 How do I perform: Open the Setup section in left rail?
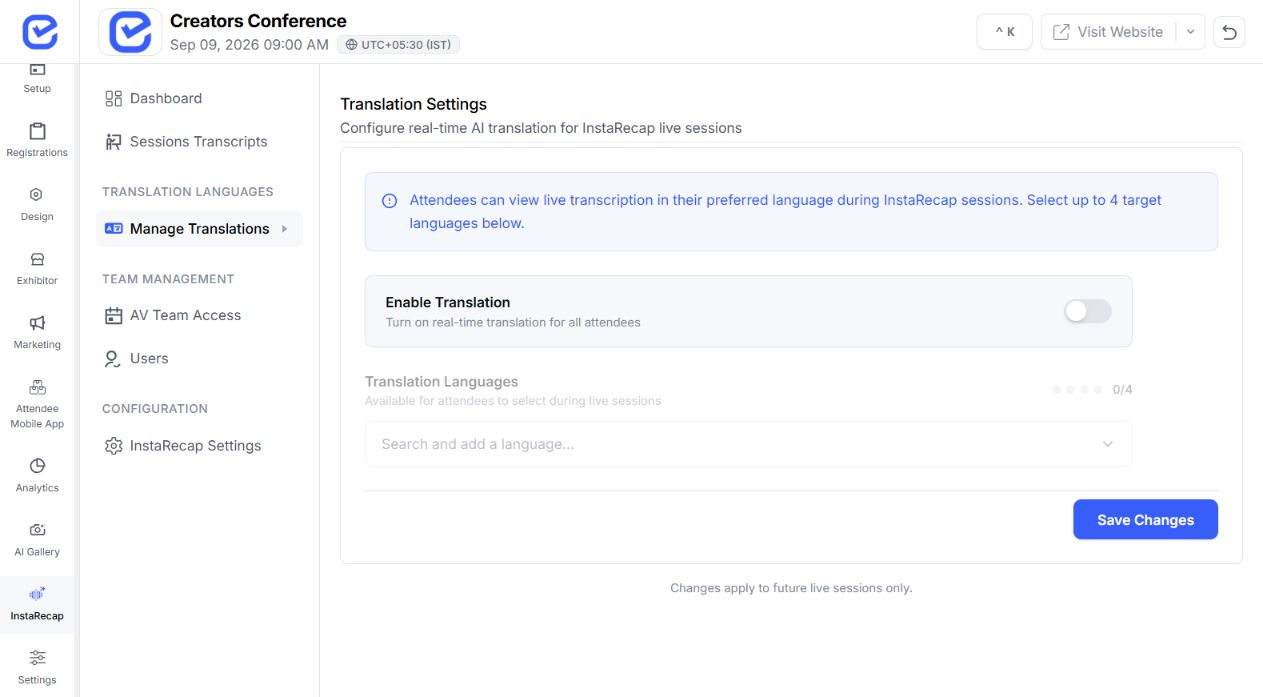(37, 79)
